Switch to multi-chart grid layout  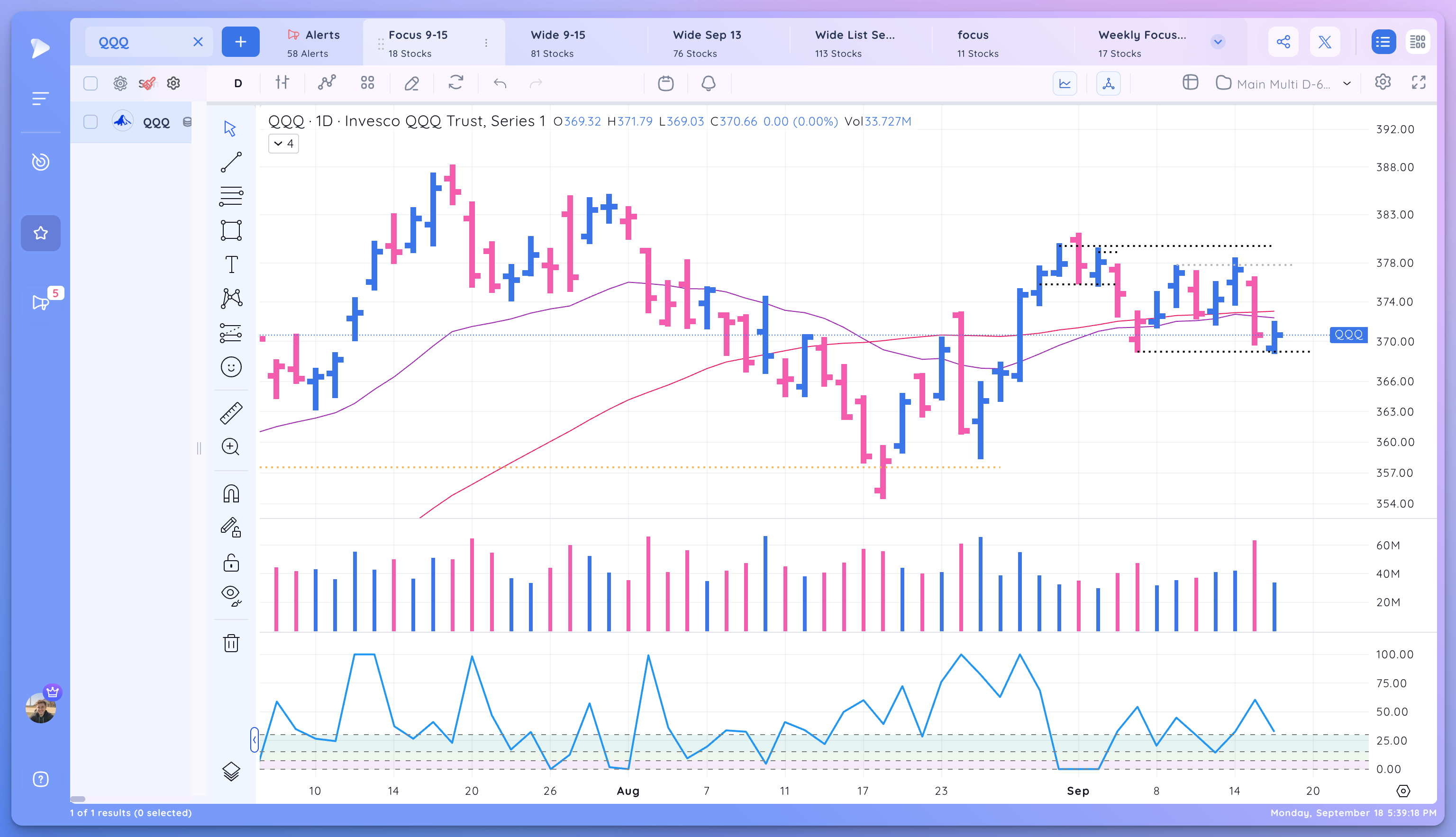[1418, 42]
